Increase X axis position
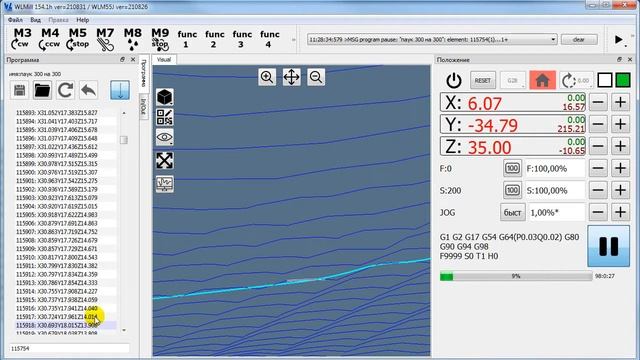 (x=620, y=102)
